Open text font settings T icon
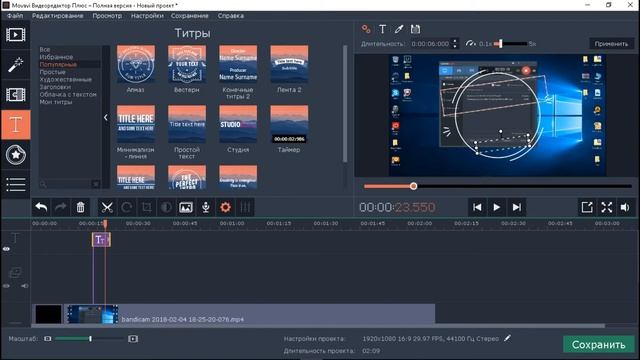Image resolution: width=640 pixels, height=360 pixels. pos(382,29)
